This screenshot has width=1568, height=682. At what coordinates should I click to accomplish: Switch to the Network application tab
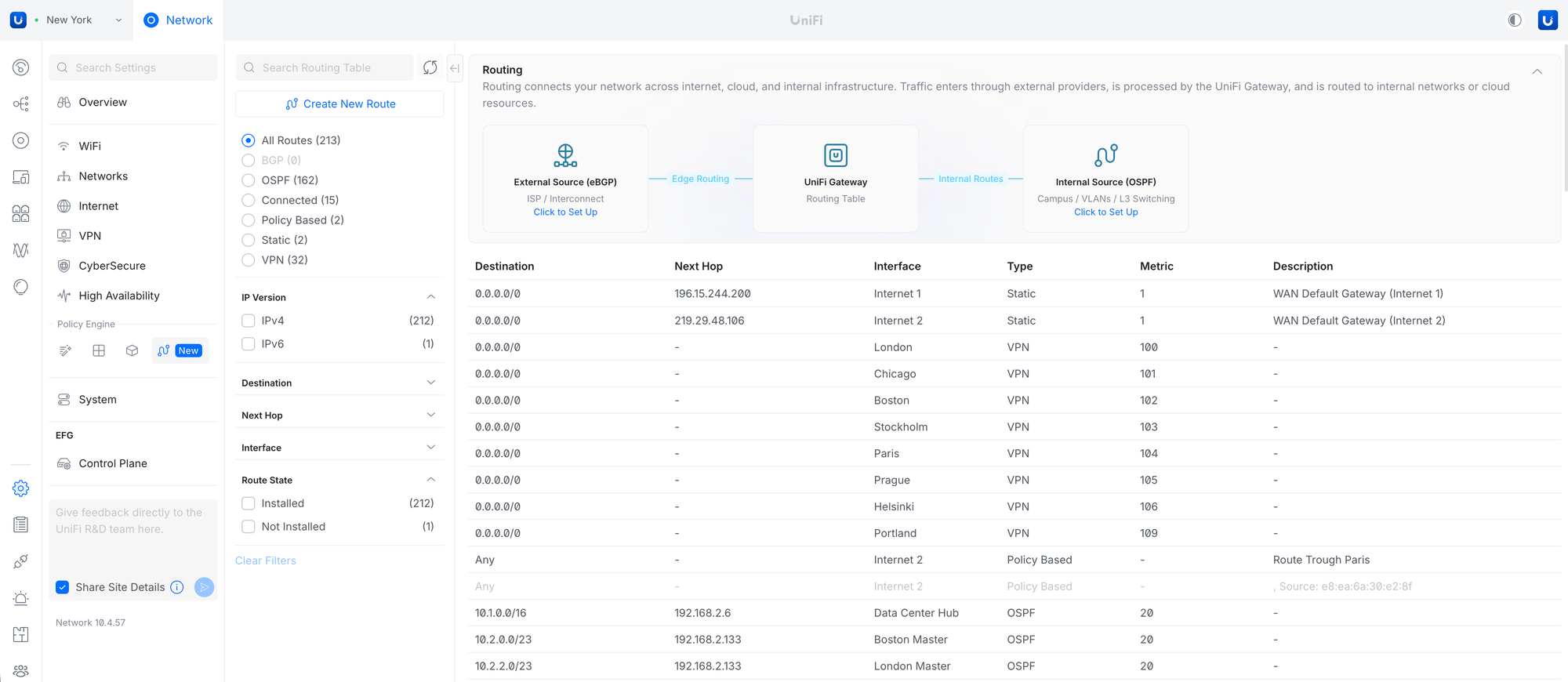tap(179, 20)
